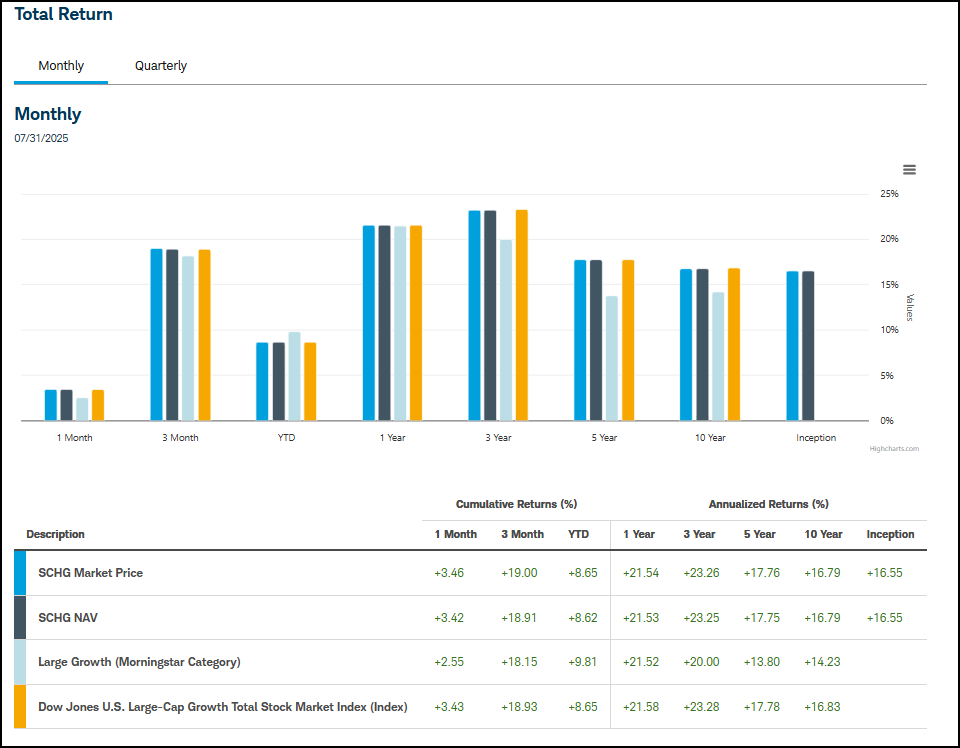Click the 07/31/2025 date text
This screenshot has height=748, width=960.
point(41,138)
